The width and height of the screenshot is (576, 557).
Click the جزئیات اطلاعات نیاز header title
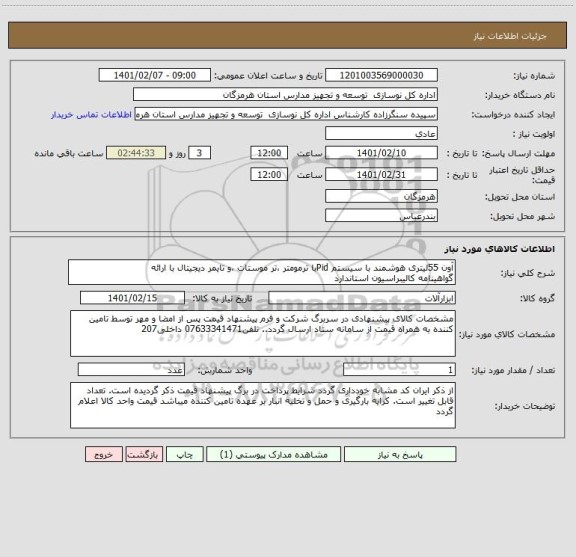point(510,36)
